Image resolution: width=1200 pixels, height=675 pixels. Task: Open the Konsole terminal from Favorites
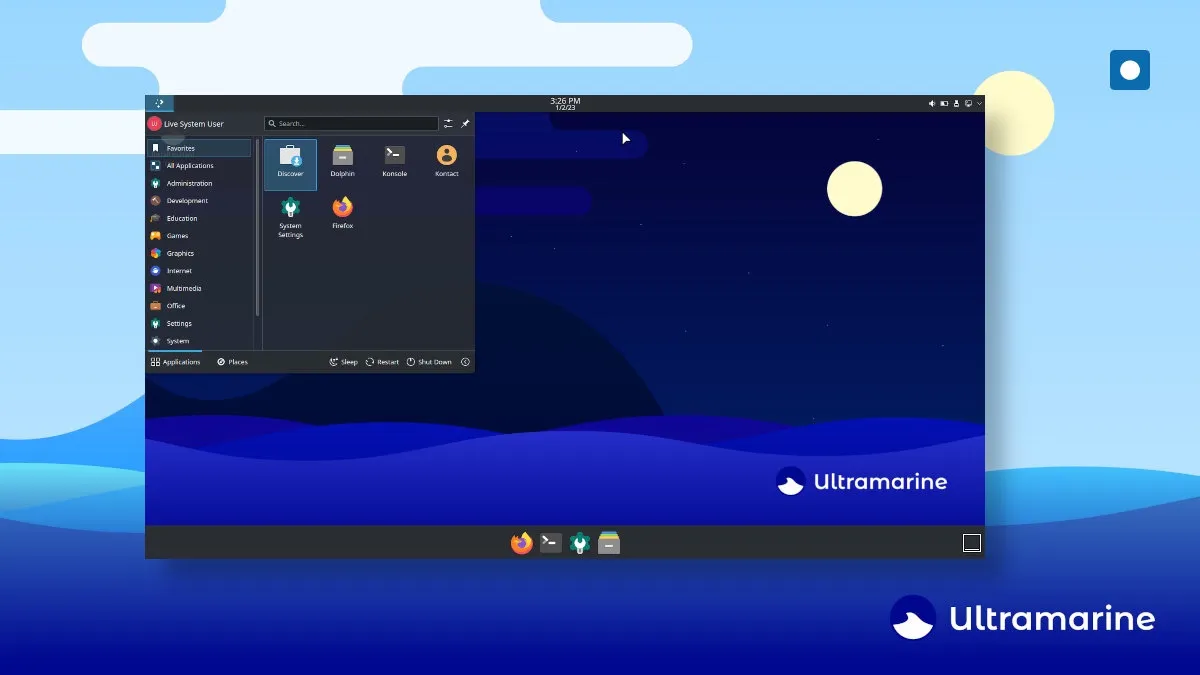click(394, 160)
